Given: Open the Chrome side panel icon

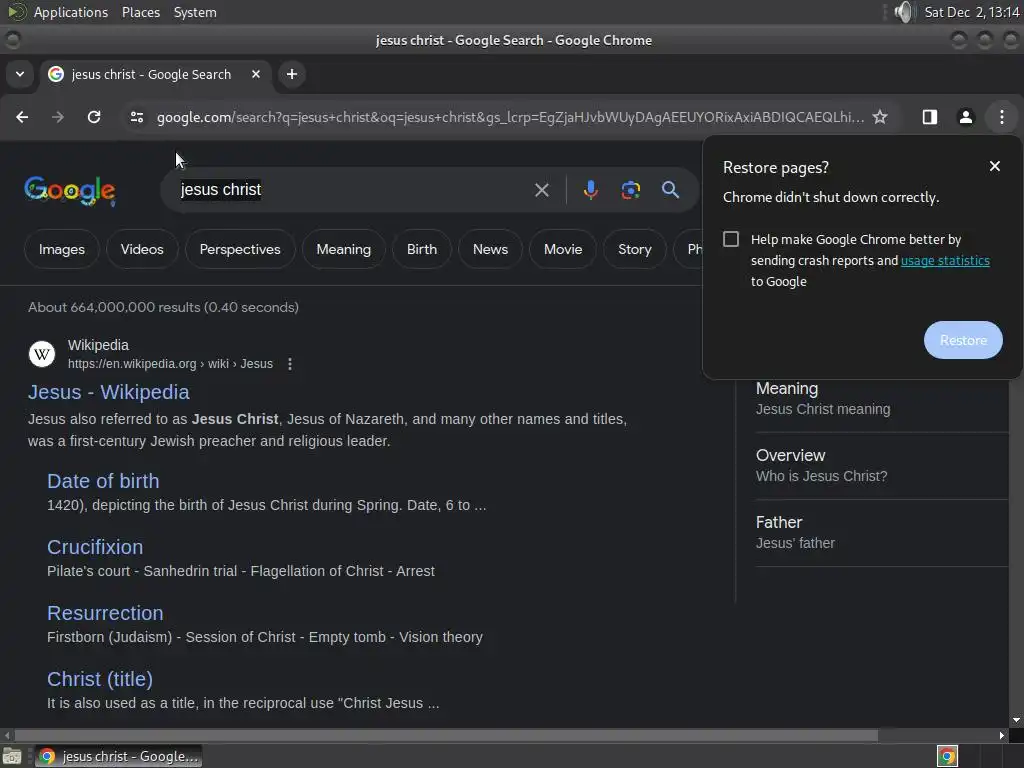Looking at the screenshot, I should (930, 117).
